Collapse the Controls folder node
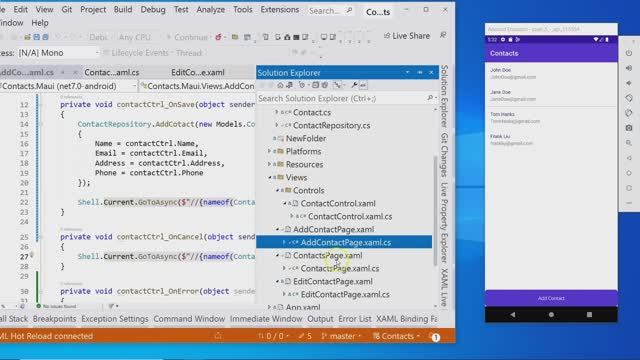640x360 pixels. [x=277, y=191]
